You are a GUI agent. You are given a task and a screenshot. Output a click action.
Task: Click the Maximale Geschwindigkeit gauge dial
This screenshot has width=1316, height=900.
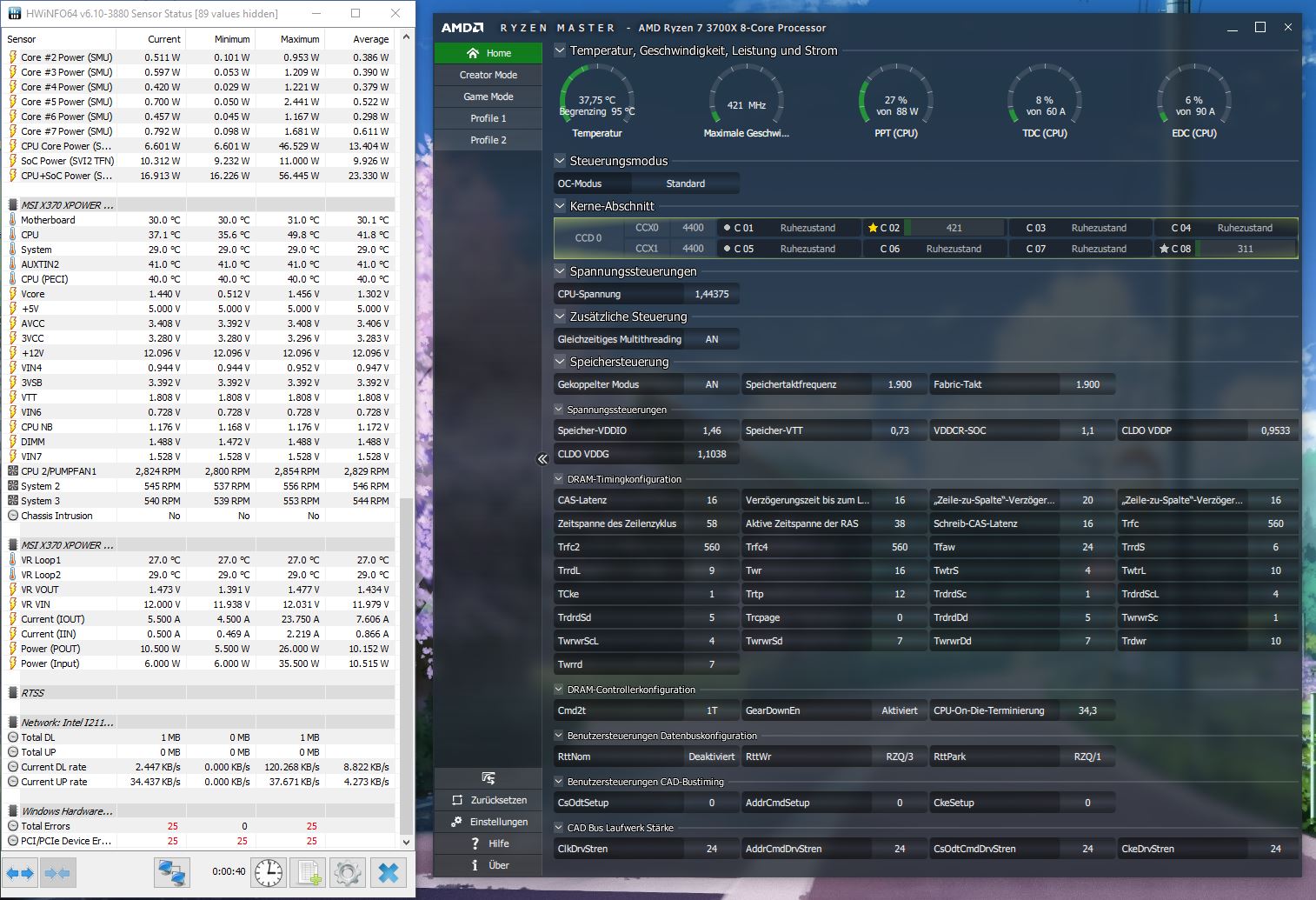click(x=747, y=101)
